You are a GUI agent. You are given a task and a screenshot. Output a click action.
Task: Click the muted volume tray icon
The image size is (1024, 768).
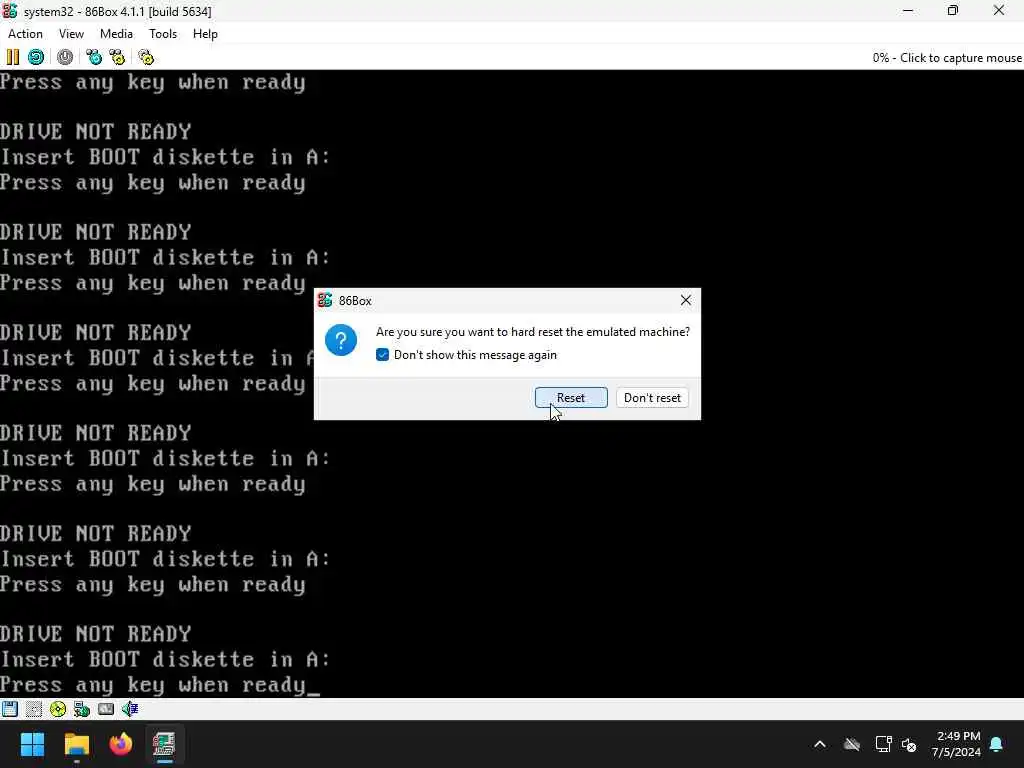click(x=909, y=744)
